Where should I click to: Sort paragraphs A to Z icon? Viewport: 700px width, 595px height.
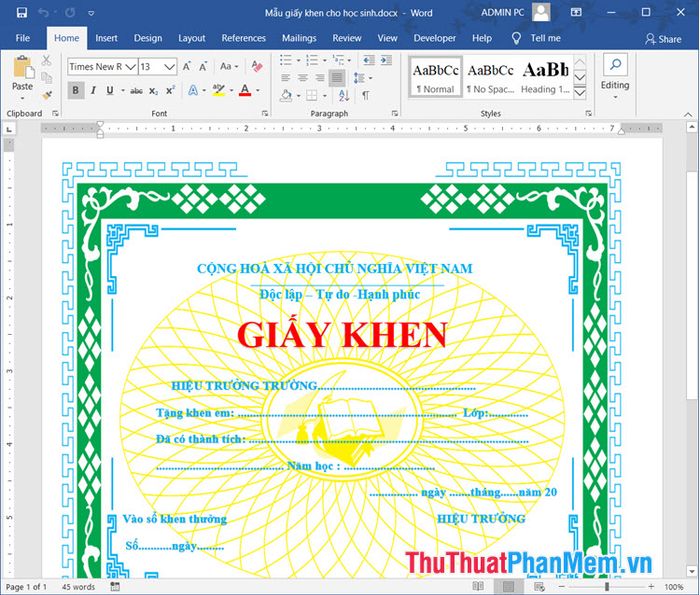pyautogui.click(x=344, y=95)
